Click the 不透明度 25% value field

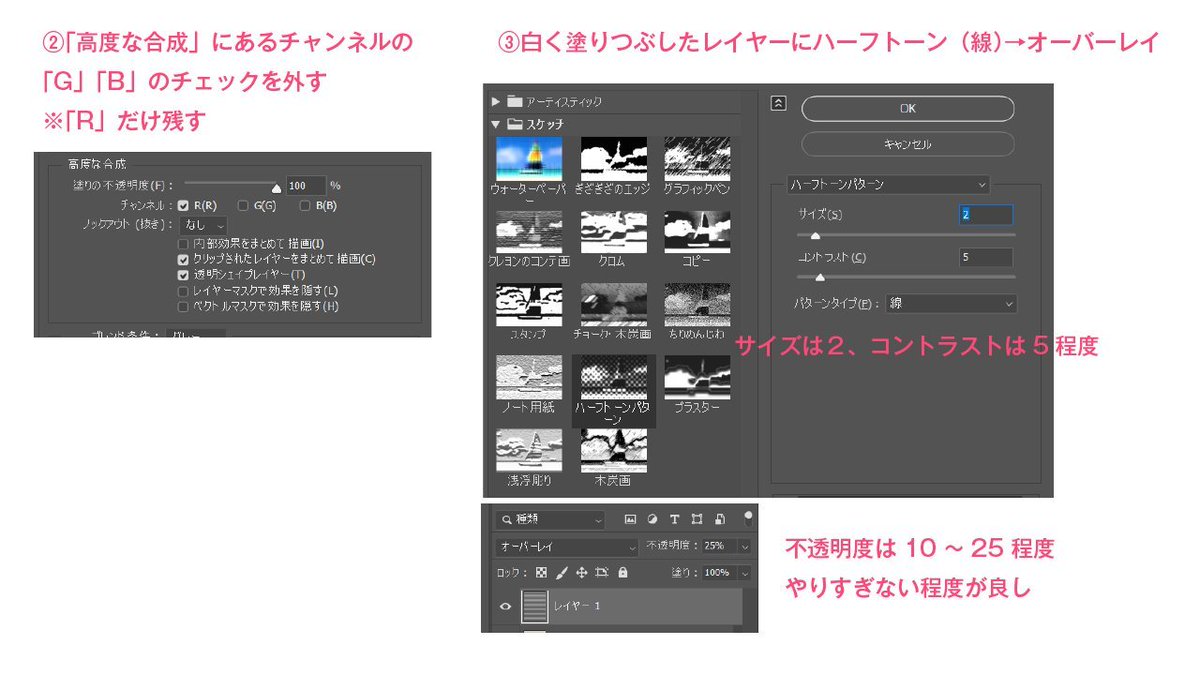718,547
